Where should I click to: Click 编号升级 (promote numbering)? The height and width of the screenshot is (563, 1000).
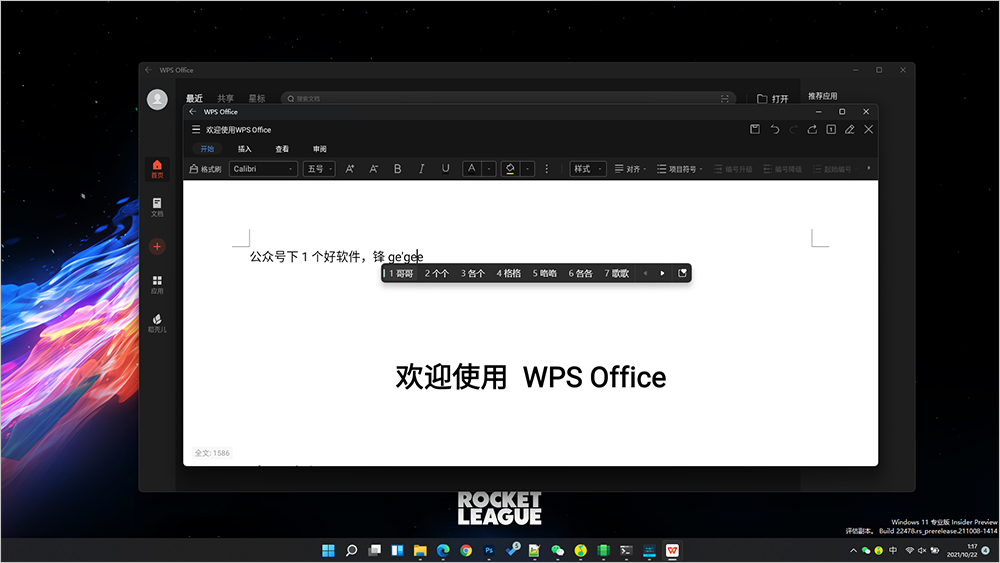tap(733, 169)
